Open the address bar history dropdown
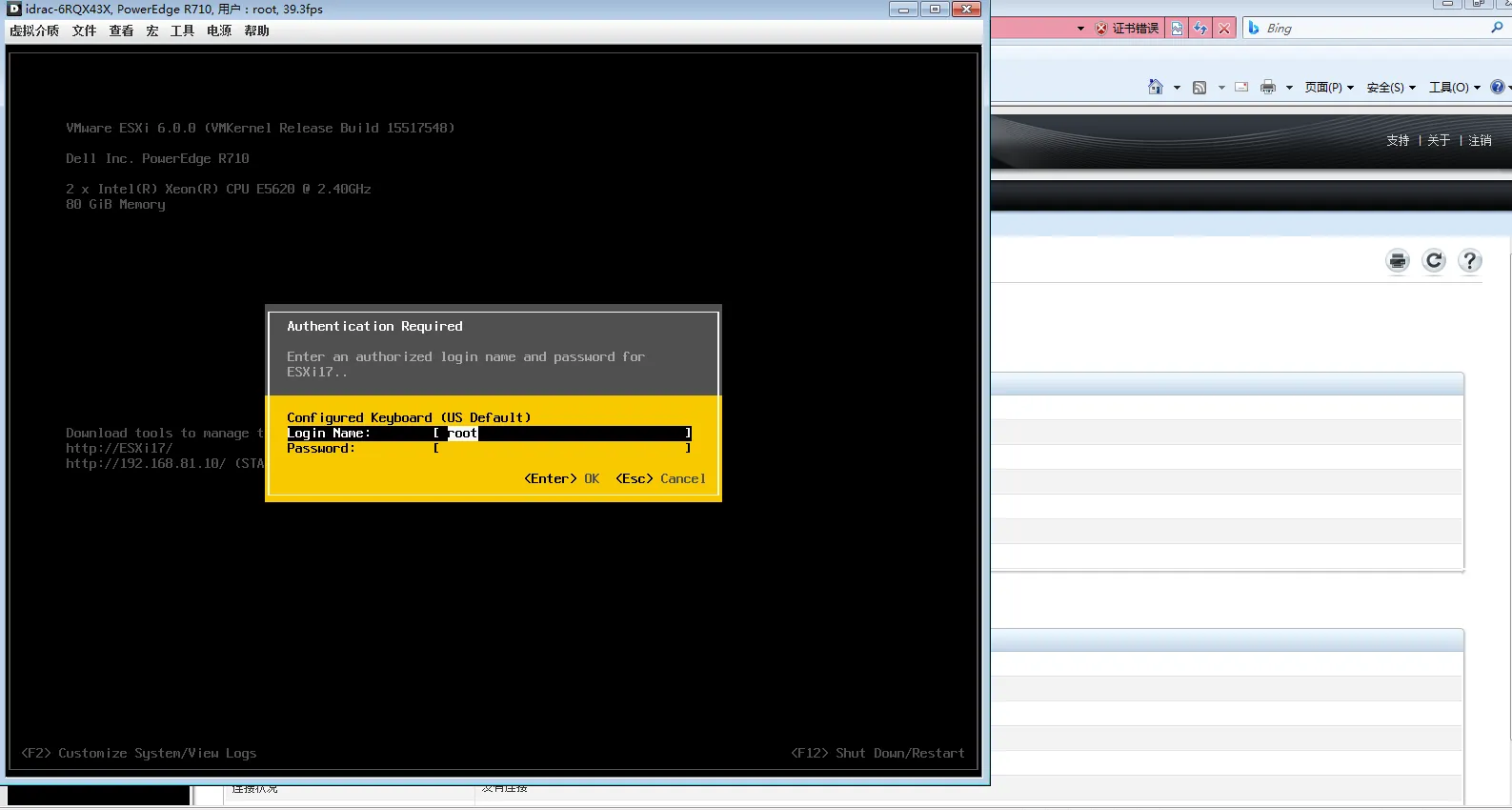Image resolution: width=1512 pixels, height=810 pixels. (1080, 29)
